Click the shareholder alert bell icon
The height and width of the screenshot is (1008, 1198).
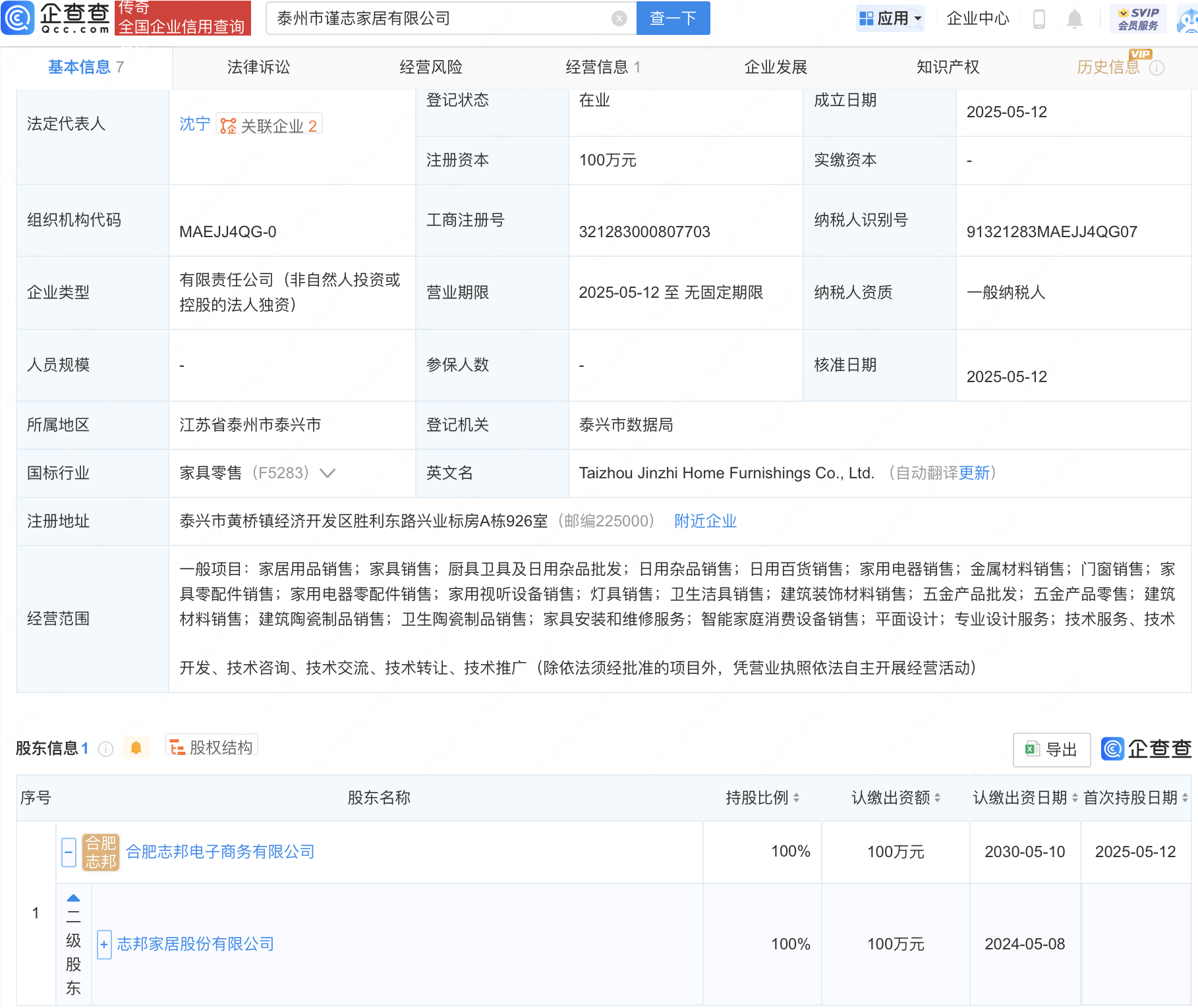pyautogui.click(x=136, y=748)
